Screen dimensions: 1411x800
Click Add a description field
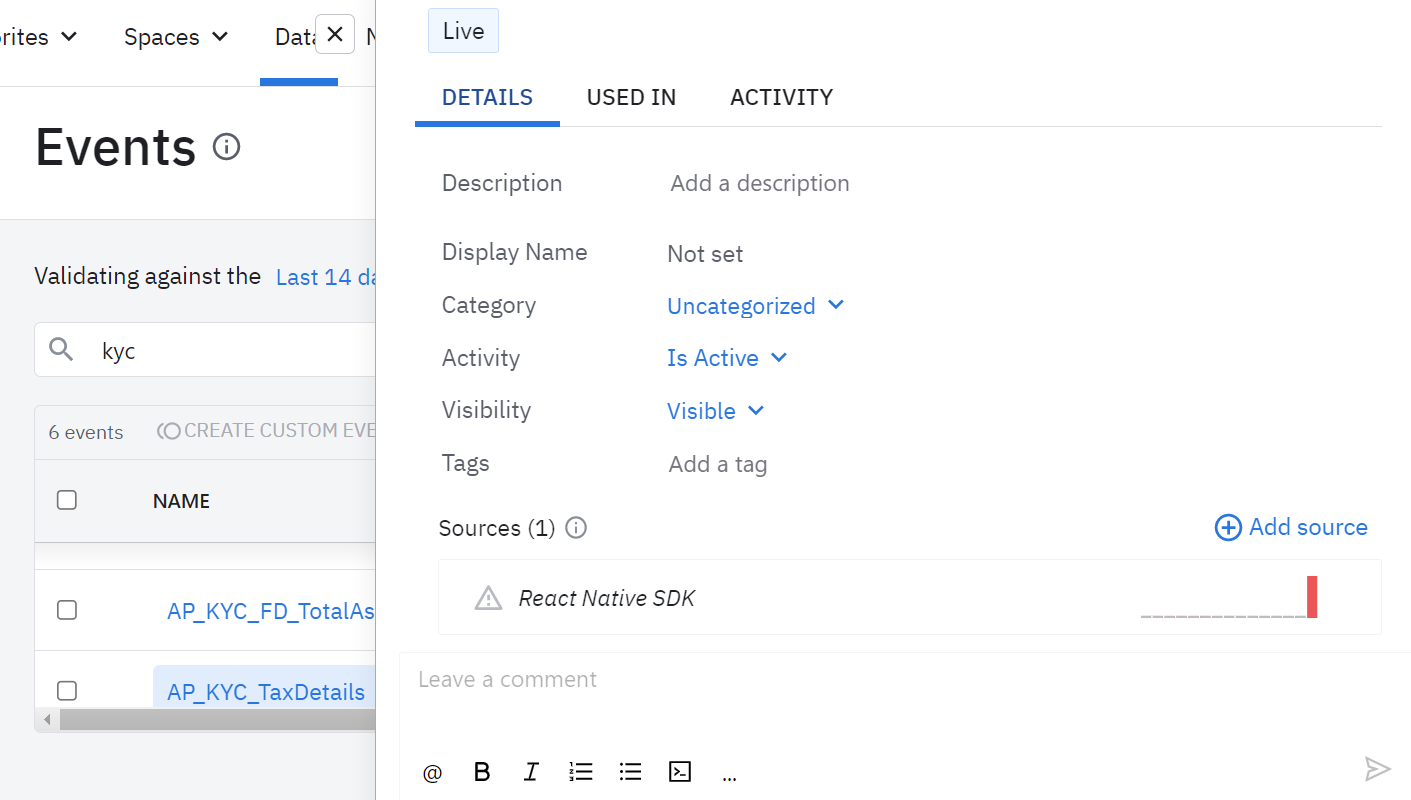(x=760, y=183)
